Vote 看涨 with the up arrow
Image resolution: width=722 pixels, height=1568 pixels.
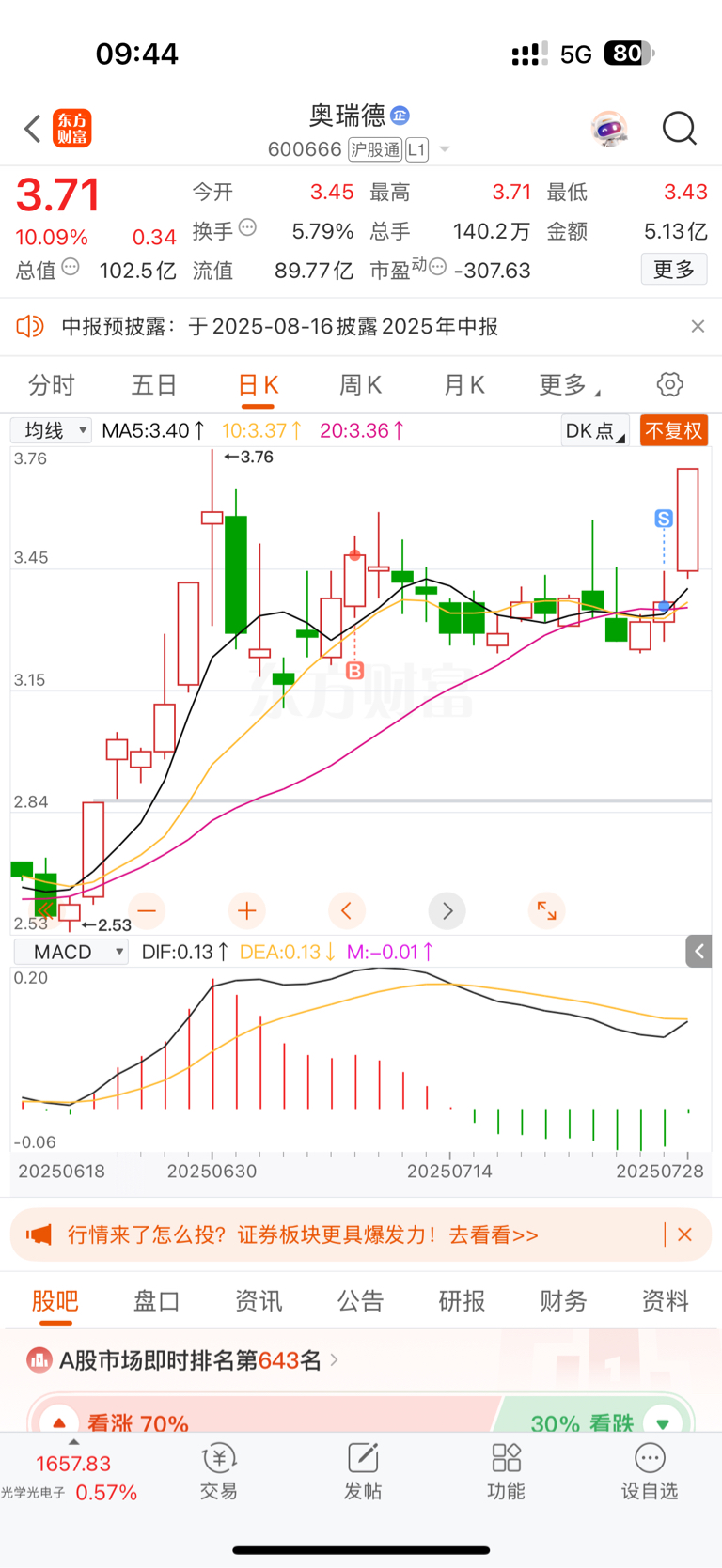click(59, 1422)
